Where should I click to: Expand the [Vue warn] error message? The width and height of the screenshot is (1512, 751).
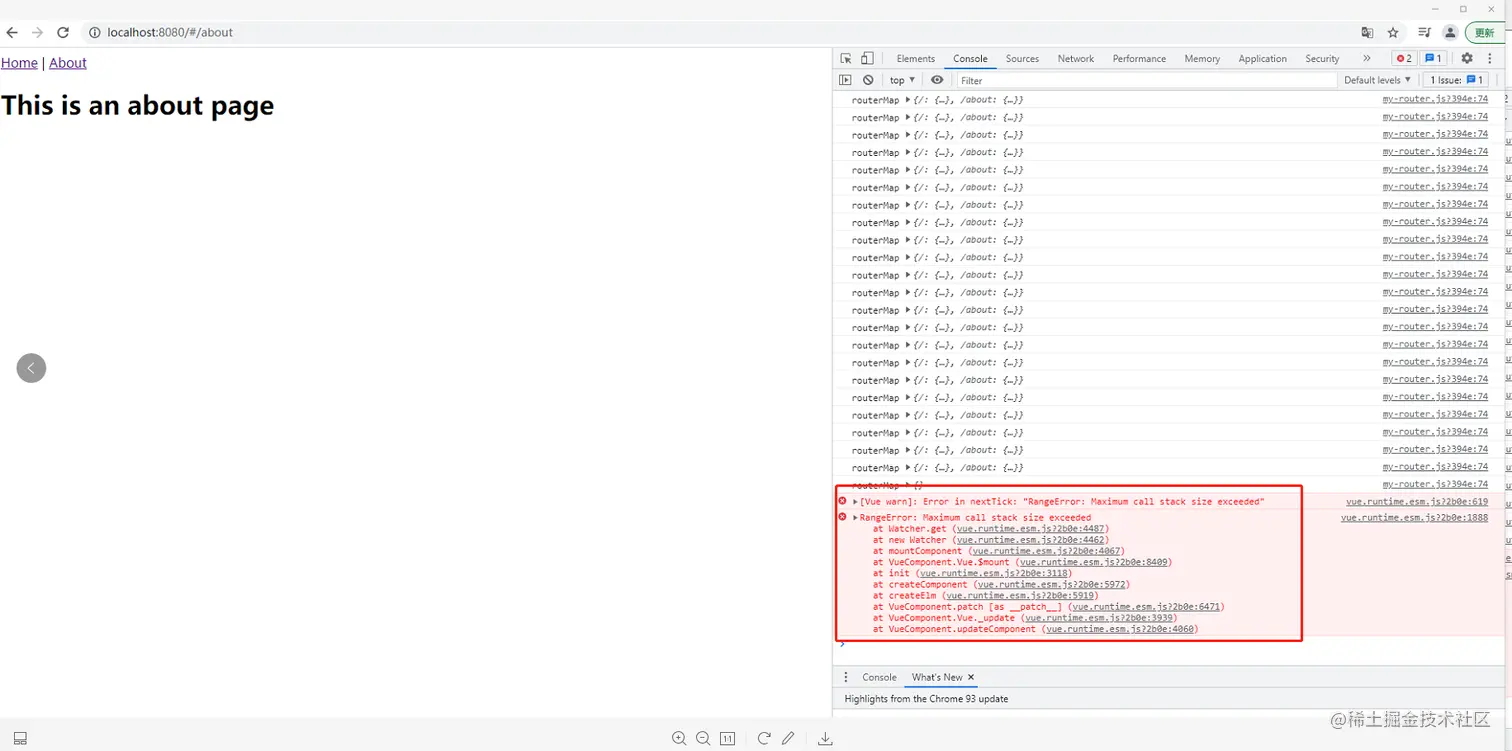pos(856,501)
